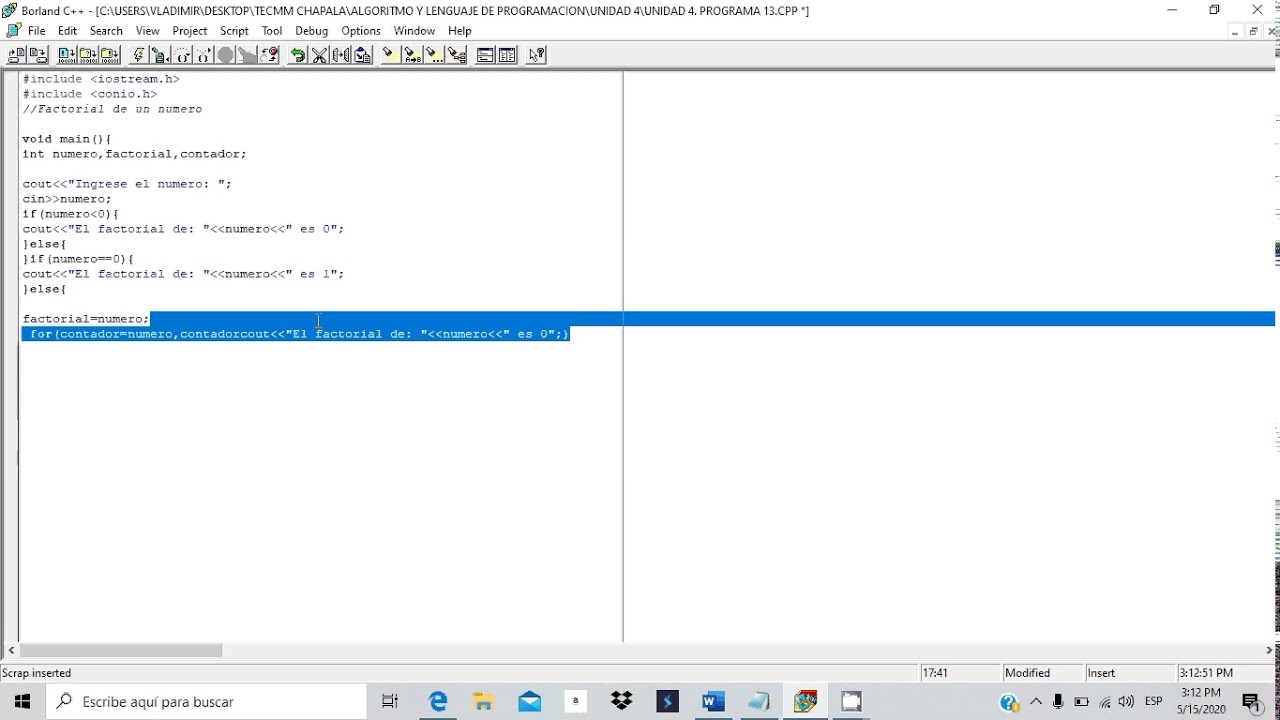Screen dimensions: 1280x720
Task: Click the horizontal scrollbar left arrow
Action: point(11,650)
